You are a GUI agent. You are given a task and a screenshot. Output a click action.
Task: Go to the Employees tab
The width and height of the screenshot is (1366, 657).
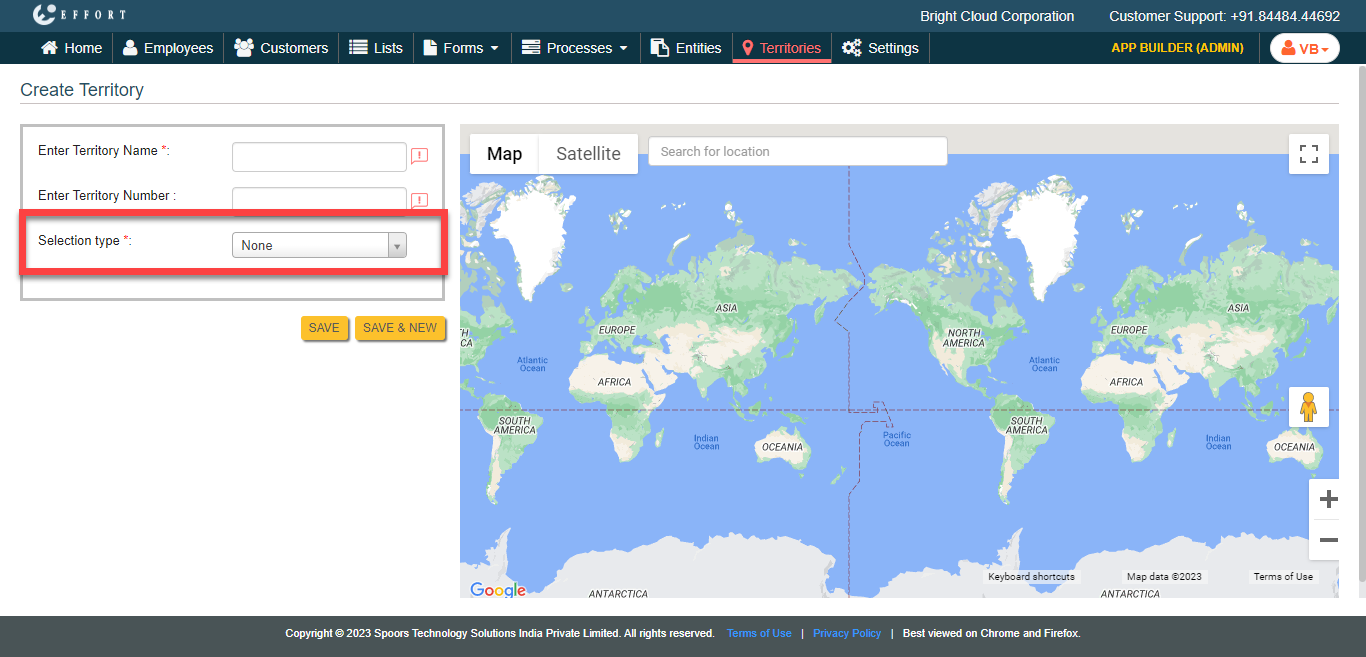point(168,48)
